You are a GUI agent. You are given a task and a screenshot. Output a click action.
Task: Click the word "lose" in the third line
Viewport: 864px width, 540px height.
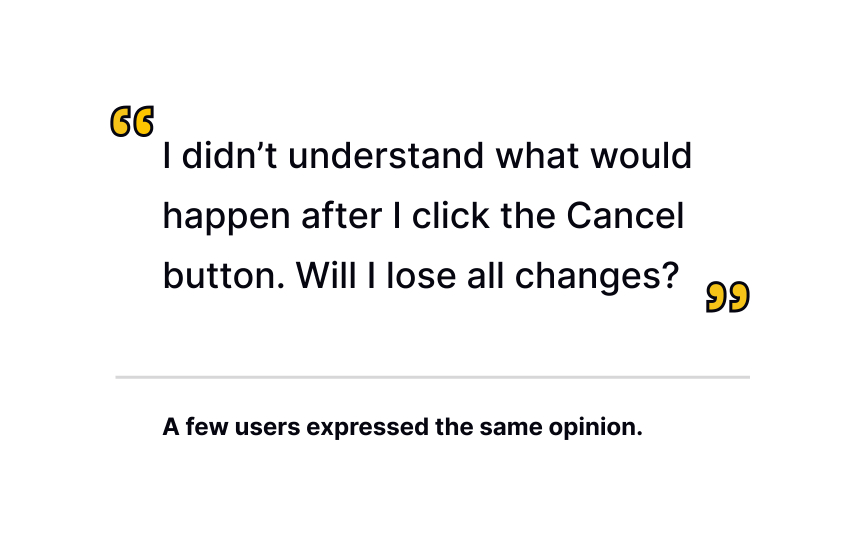(421, 276)
